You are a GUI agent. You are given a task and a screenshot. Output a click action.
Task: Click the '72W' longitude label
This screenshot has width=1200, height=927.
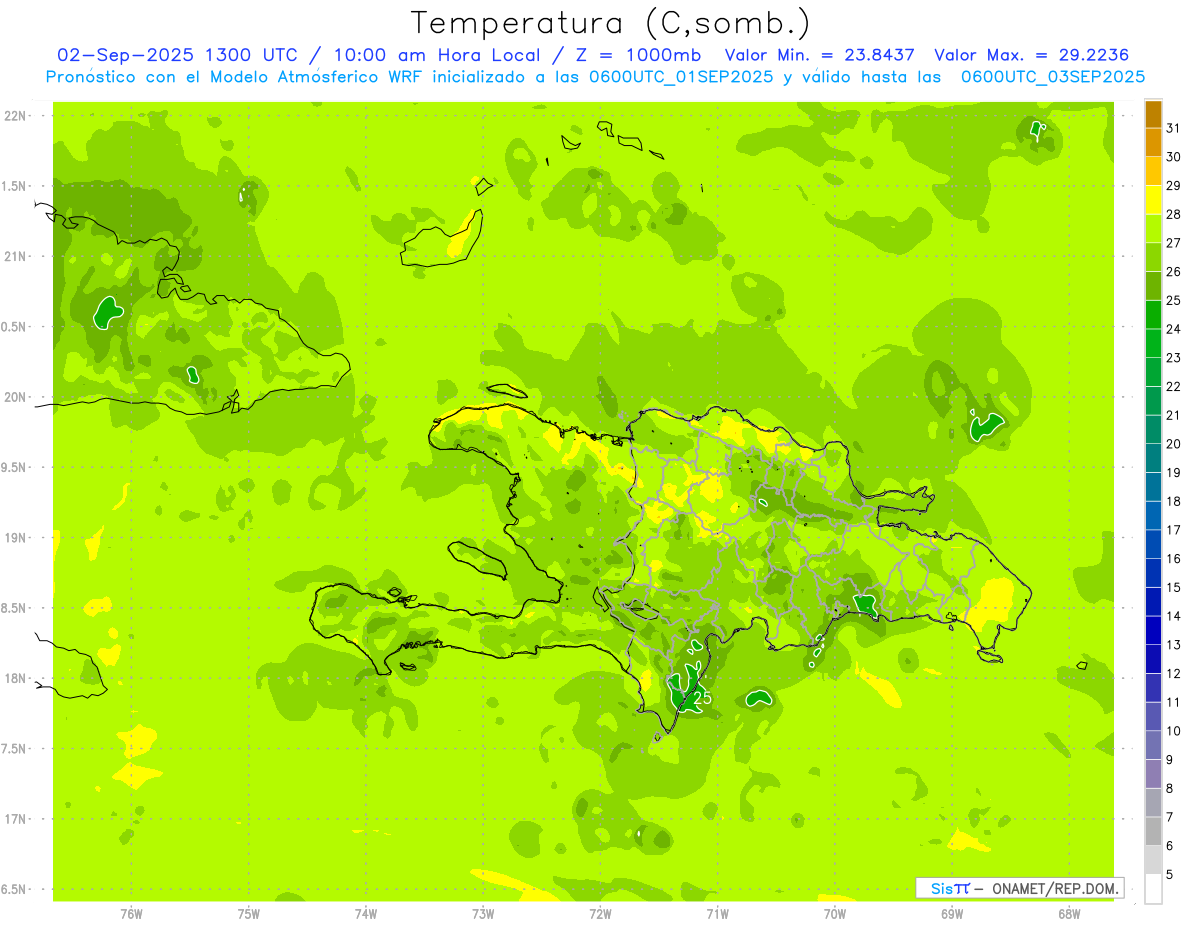[x=600, y=914]
